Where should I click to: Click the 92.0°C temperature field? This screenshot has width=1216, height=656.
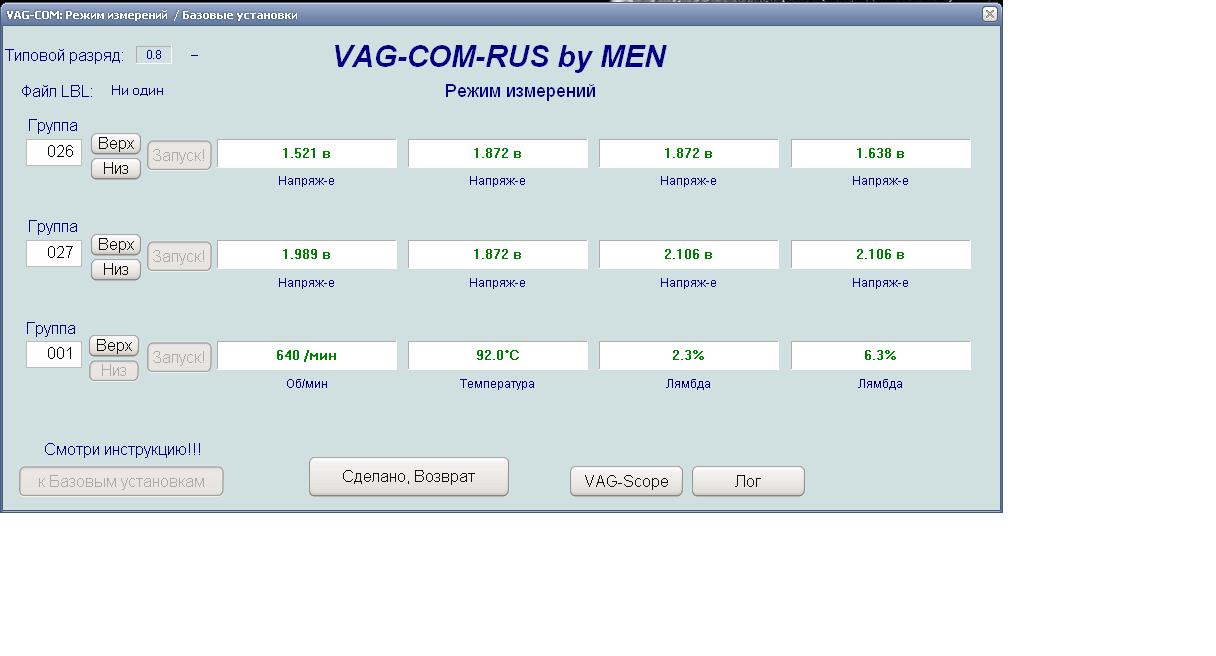(x=498, y=355)
